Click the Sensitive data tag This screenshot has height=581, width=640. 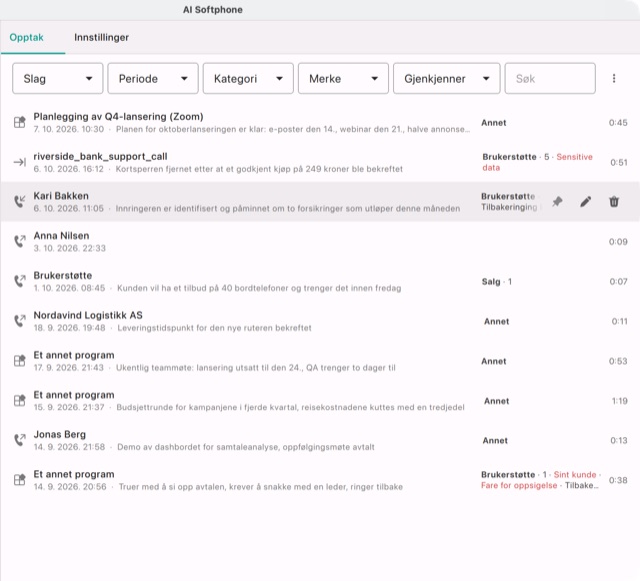point(537,162)
